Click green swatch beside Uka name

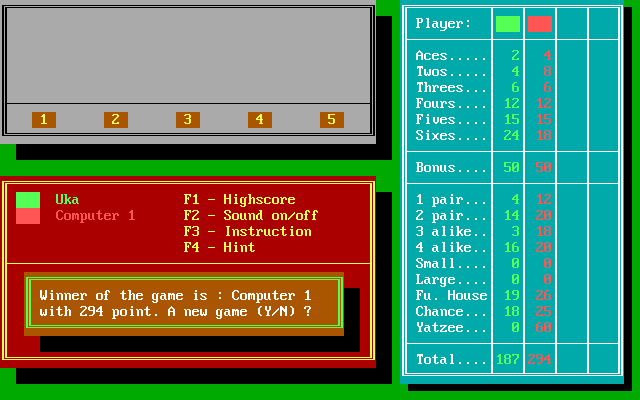click(x=28, y=200)
